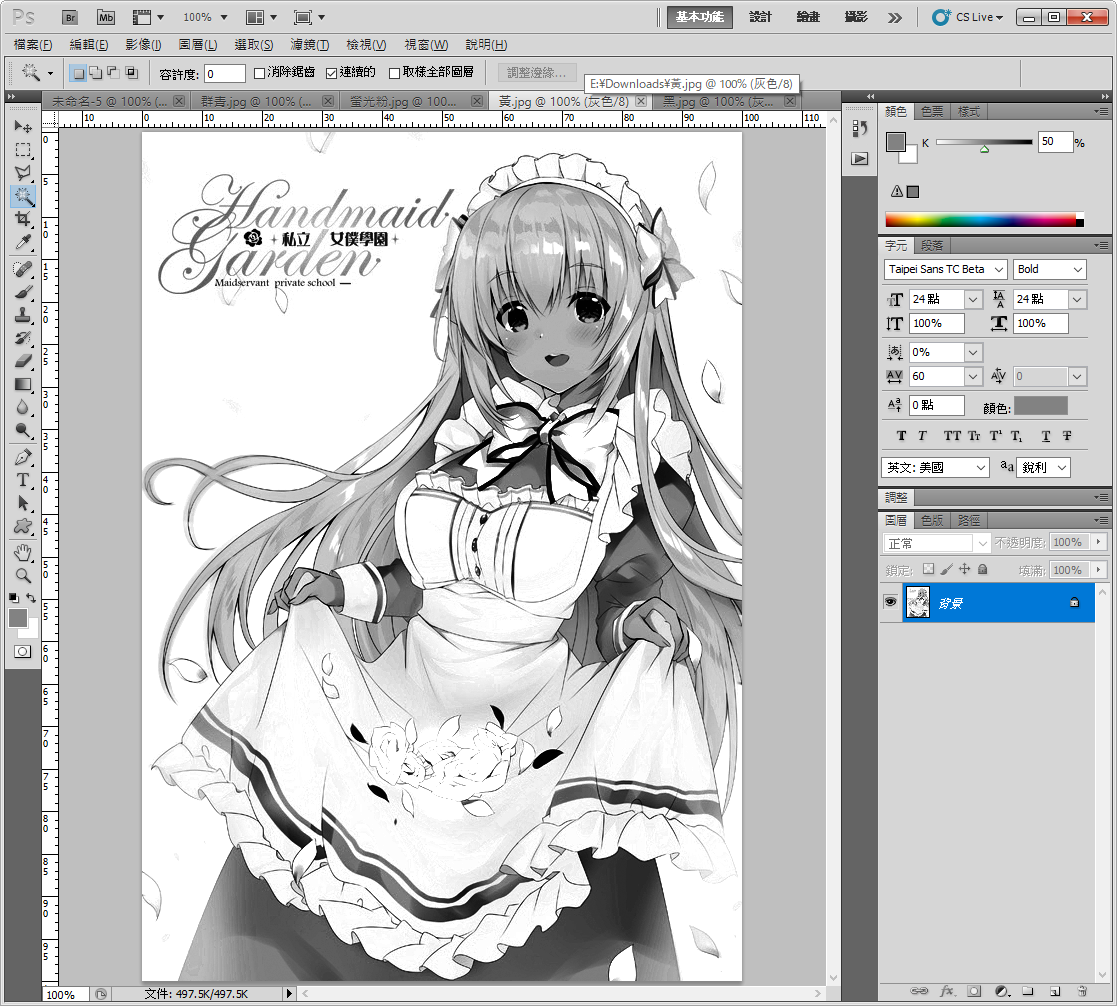Expand the leading dropdown
Viewport: 1117px width, 1006px height.
[1077, 300]
